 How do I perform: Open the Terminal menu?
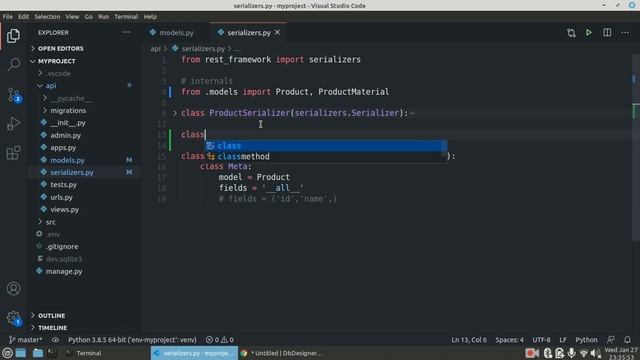[x=126, y=17]
